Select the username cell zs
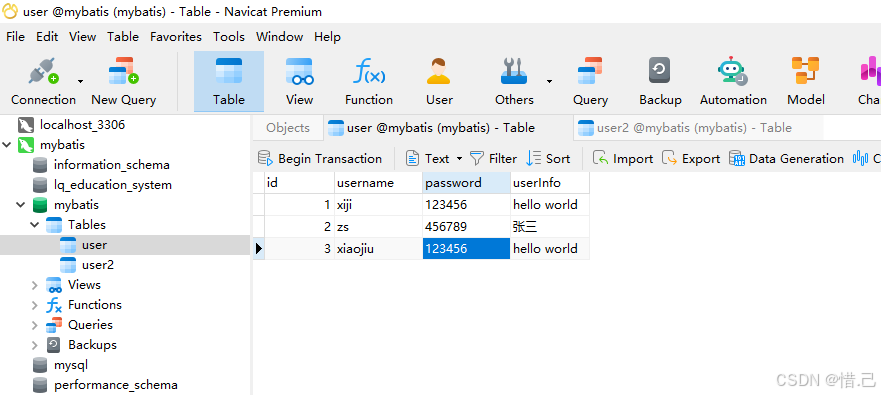The width and height of the screenshot is (881, 395). point(378,227)
